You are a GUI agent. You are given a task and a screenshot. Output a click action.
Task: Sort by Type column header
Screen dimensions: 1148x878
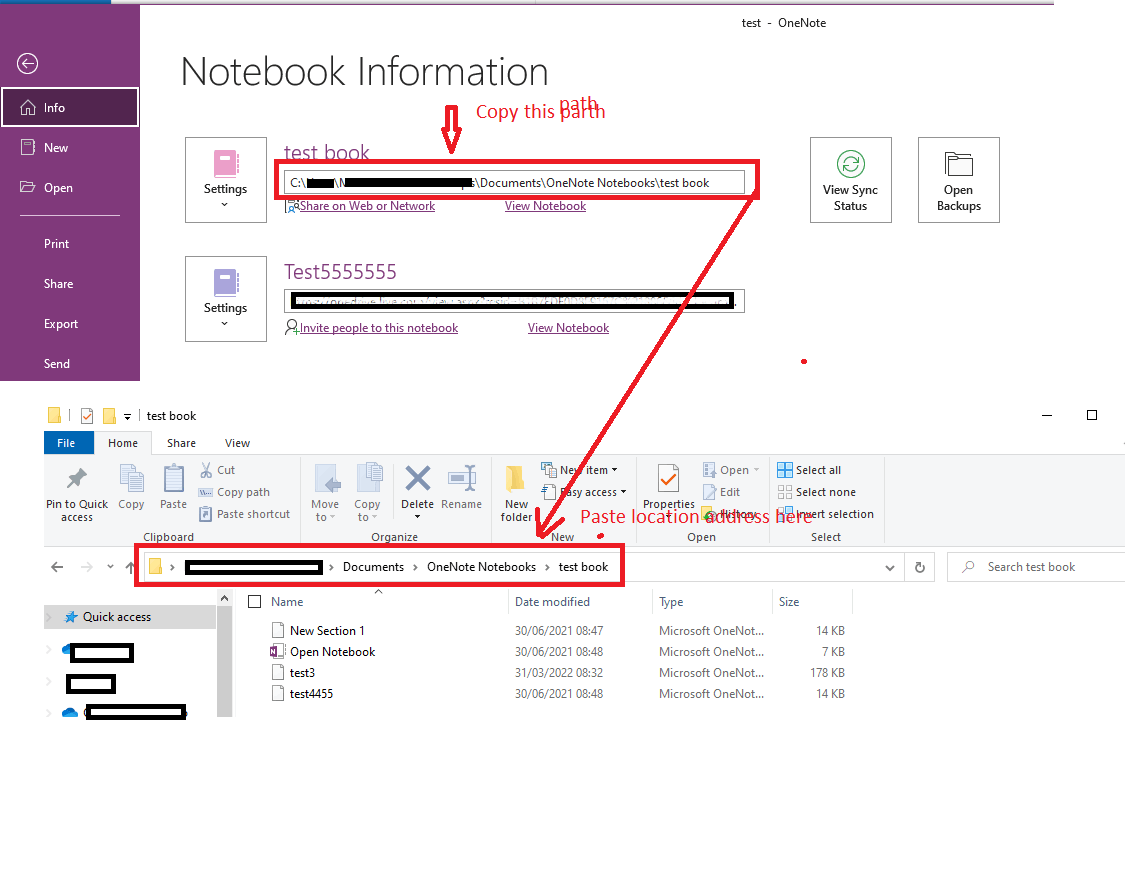click(671, 602)
